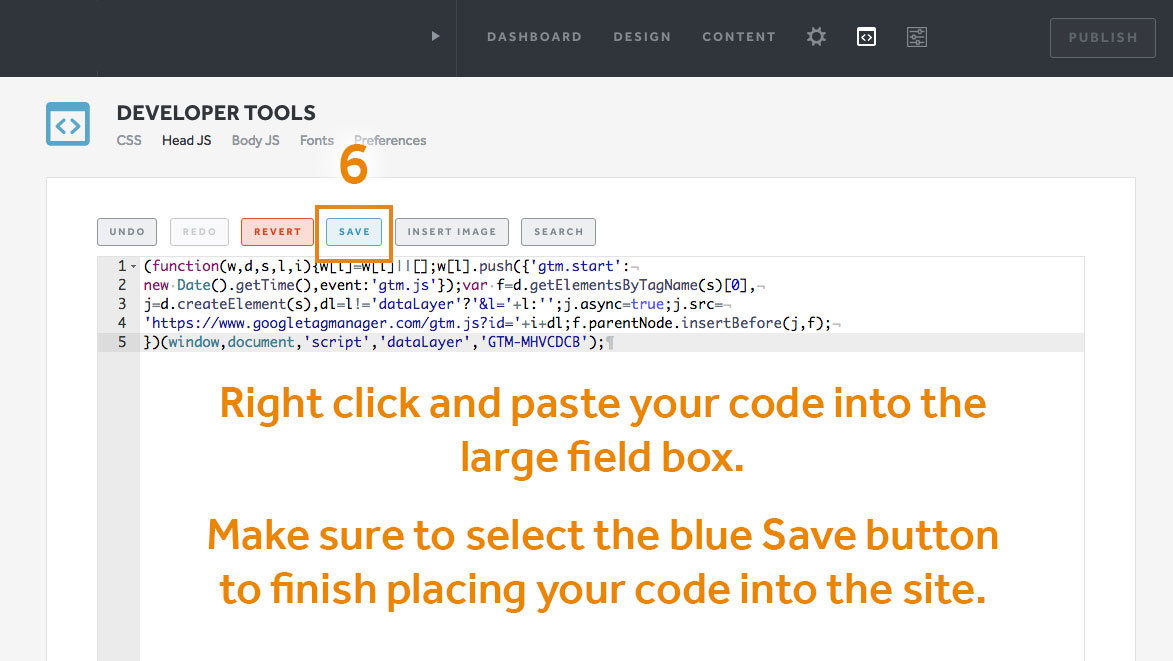Viewport: 1173px width, 661px height.
Task: Open the Design menu
Action: point(642,37)
